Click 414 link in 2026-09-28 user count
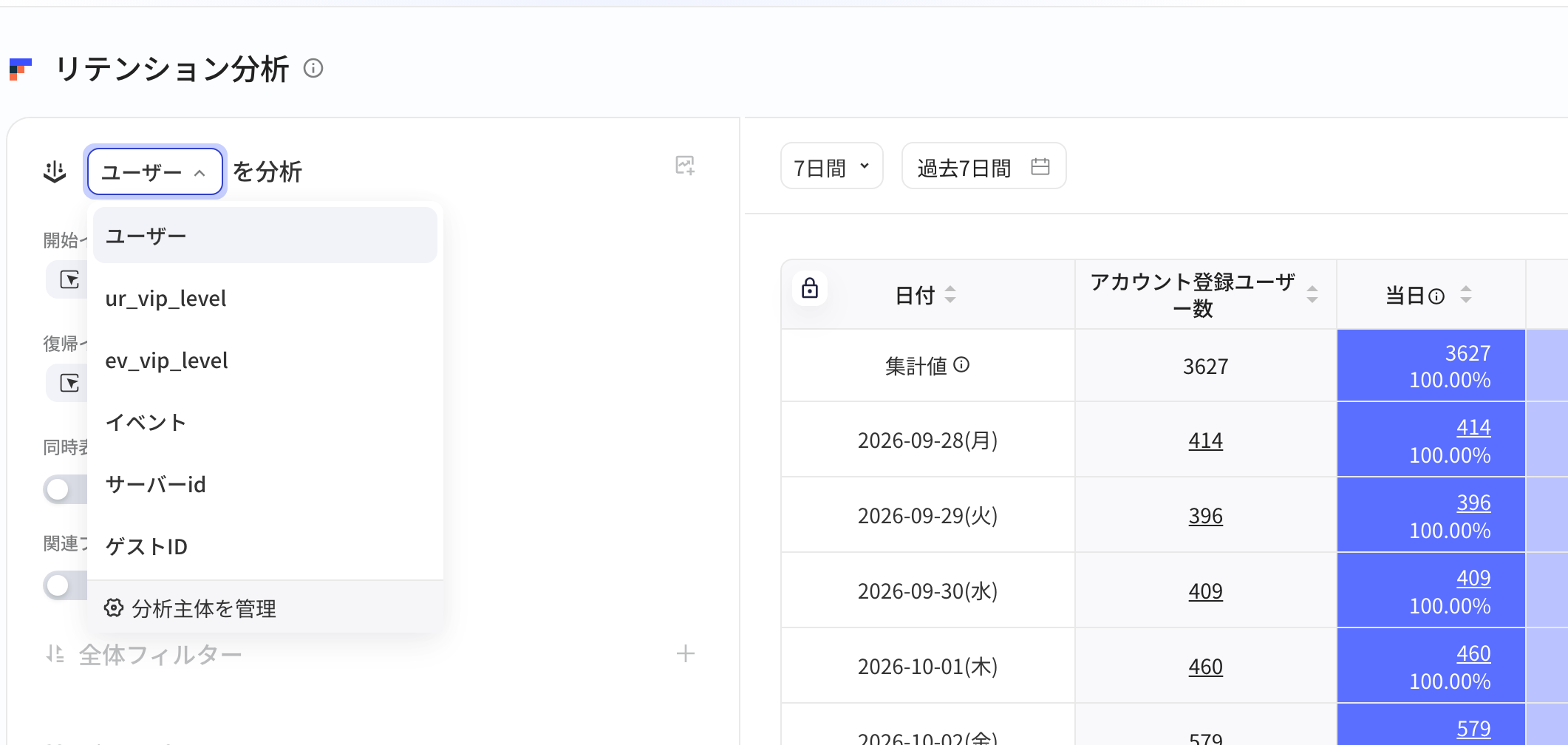Screen dimensions: 1568x745 pyautogui.click(x=1205, y=440)
